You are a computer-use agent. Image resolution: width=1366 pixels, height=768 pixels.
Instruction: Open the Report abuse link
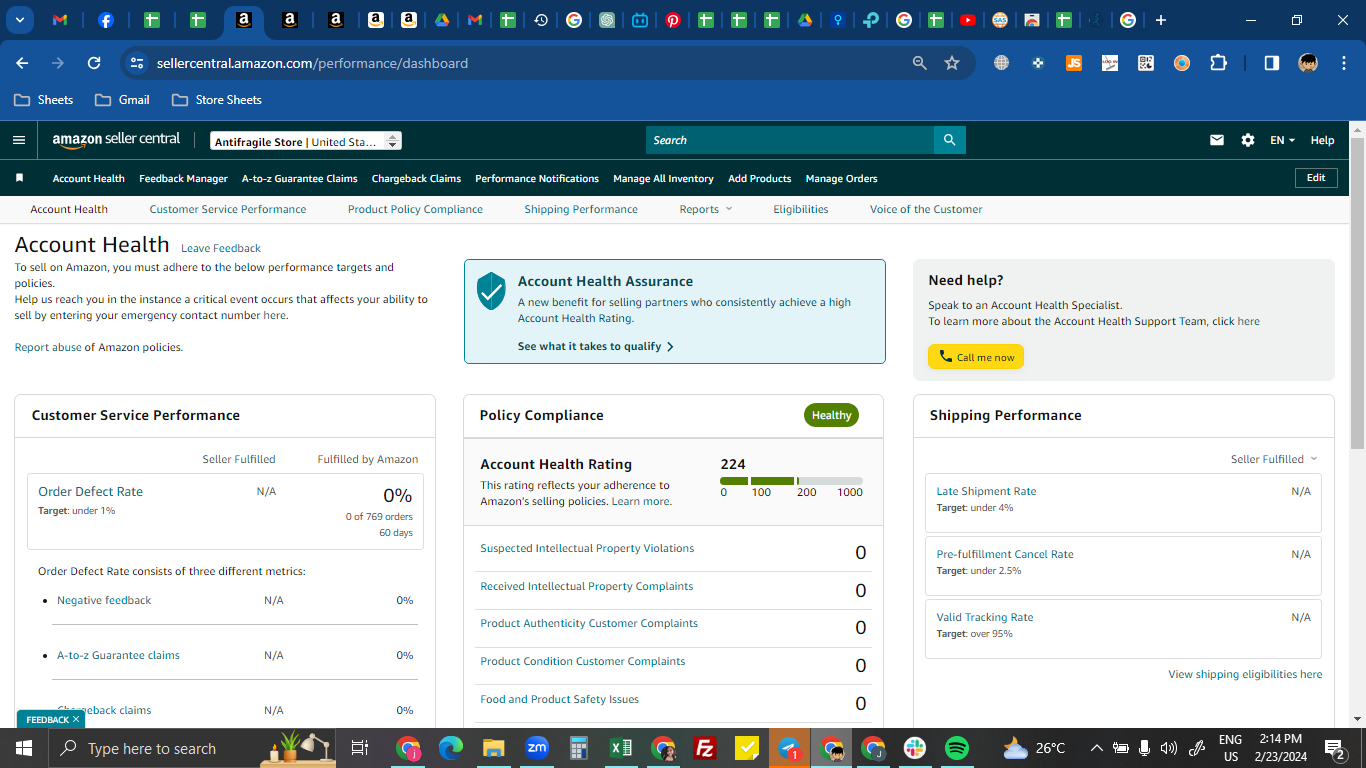click(x=48, y=347)
